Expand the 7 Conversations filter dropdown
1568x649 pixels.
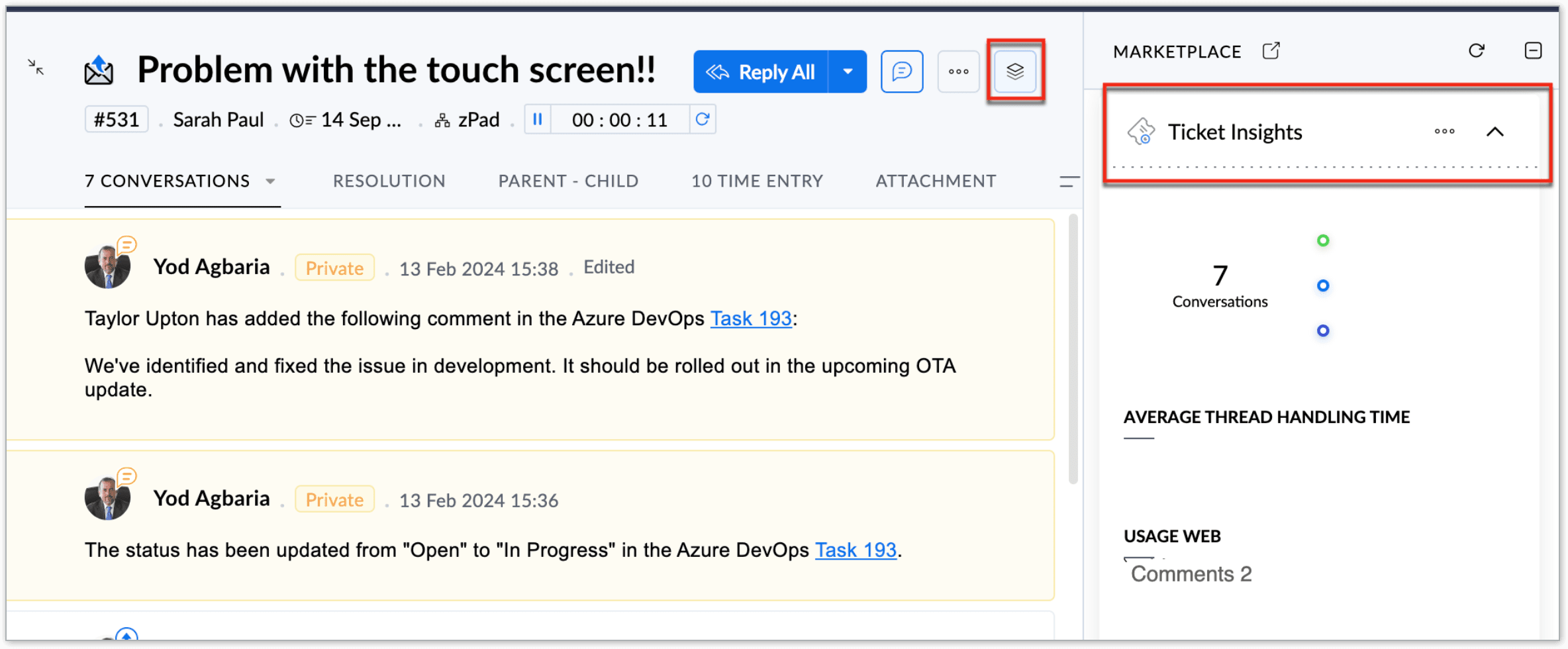270,181
